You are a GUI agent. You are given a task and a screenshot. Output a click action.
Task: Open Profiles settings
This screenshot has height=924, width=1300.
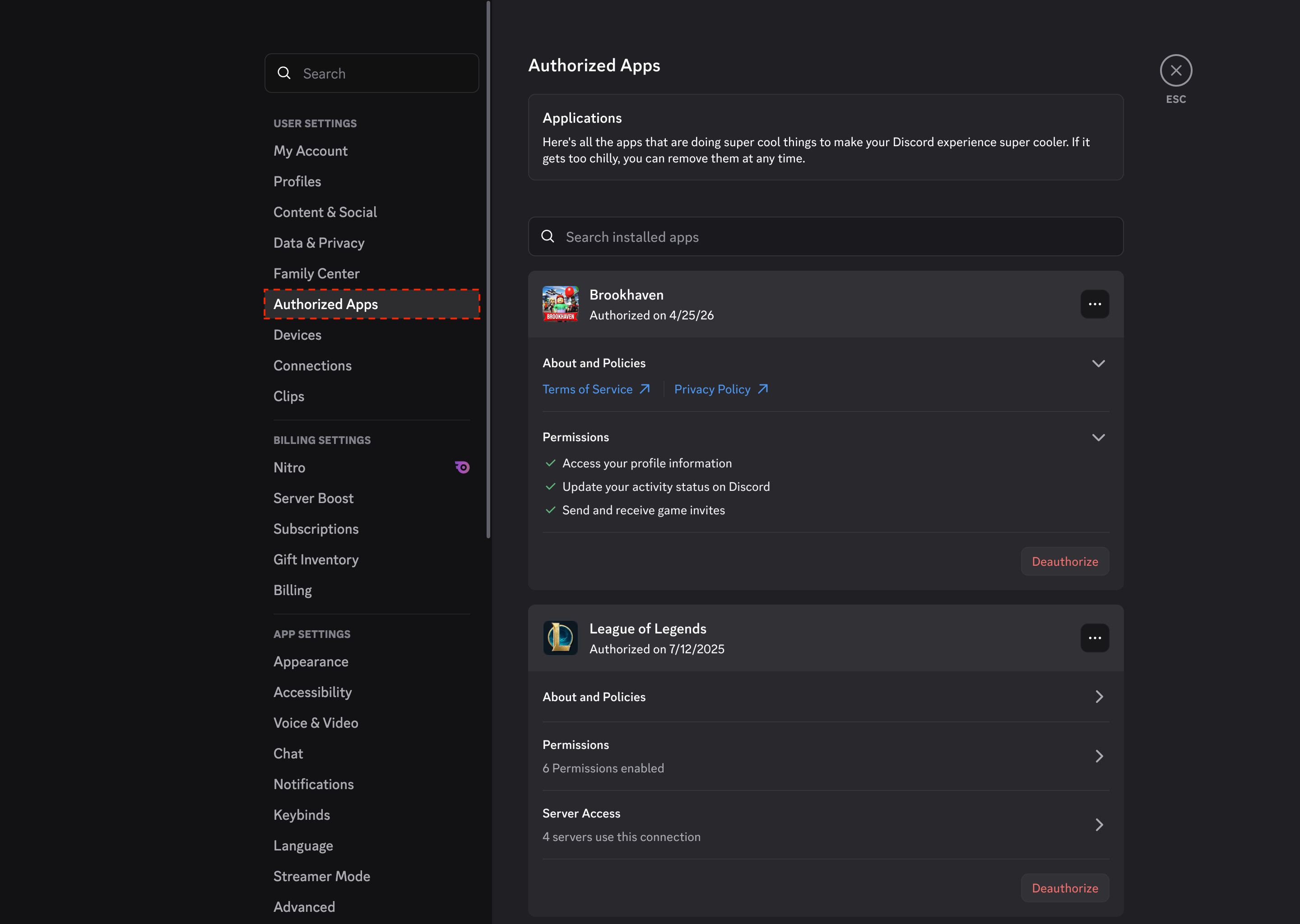[371, 181]
